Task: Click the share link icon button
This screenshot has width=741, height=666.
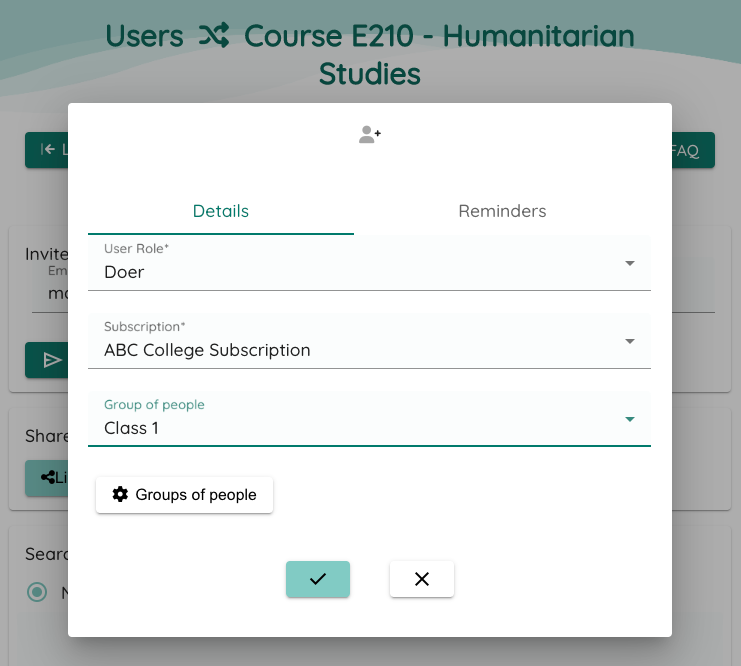Action: tap(47, 478)
